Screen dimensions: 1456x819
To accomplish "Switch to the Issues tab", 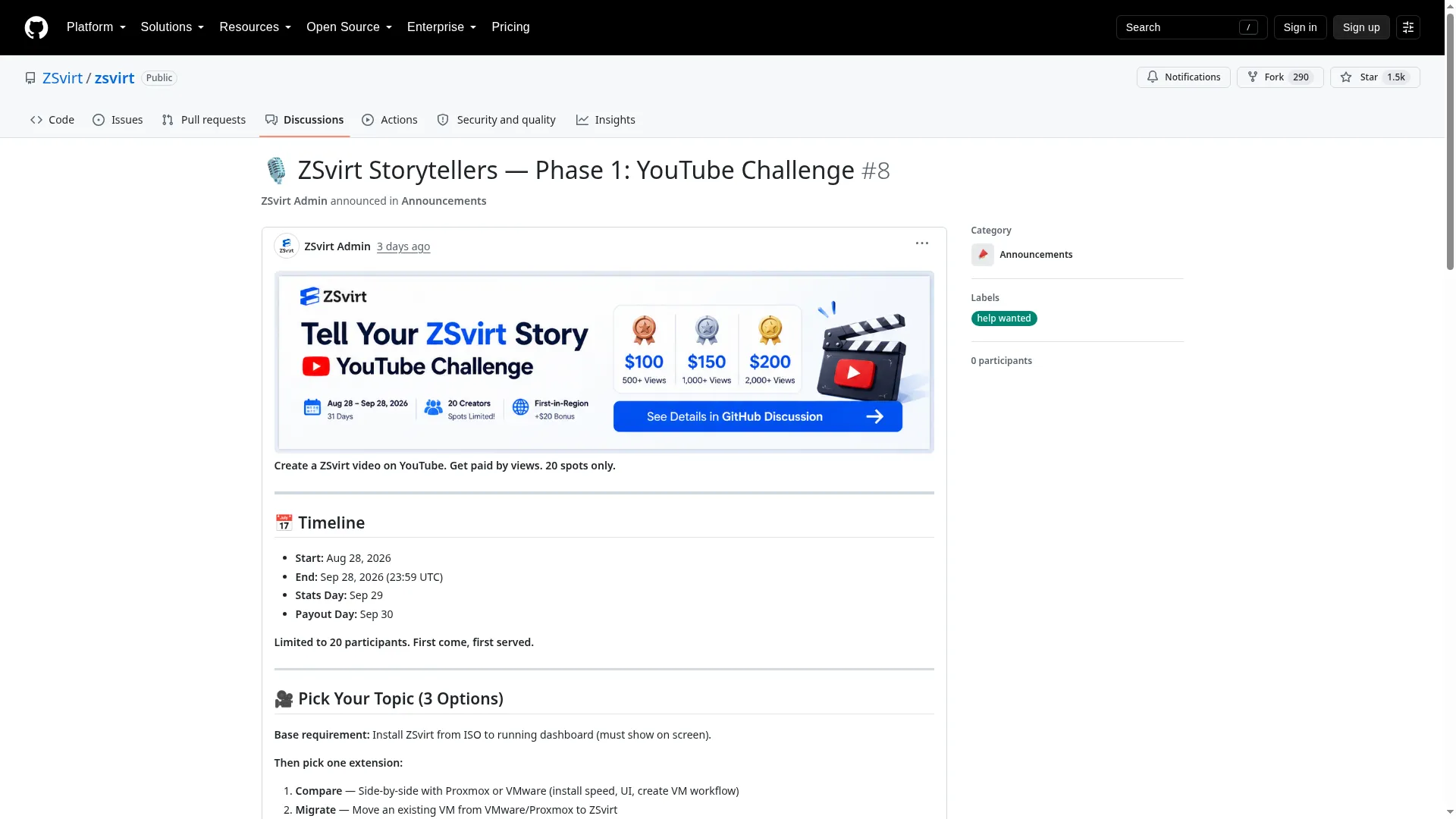I will pos(118,120).
